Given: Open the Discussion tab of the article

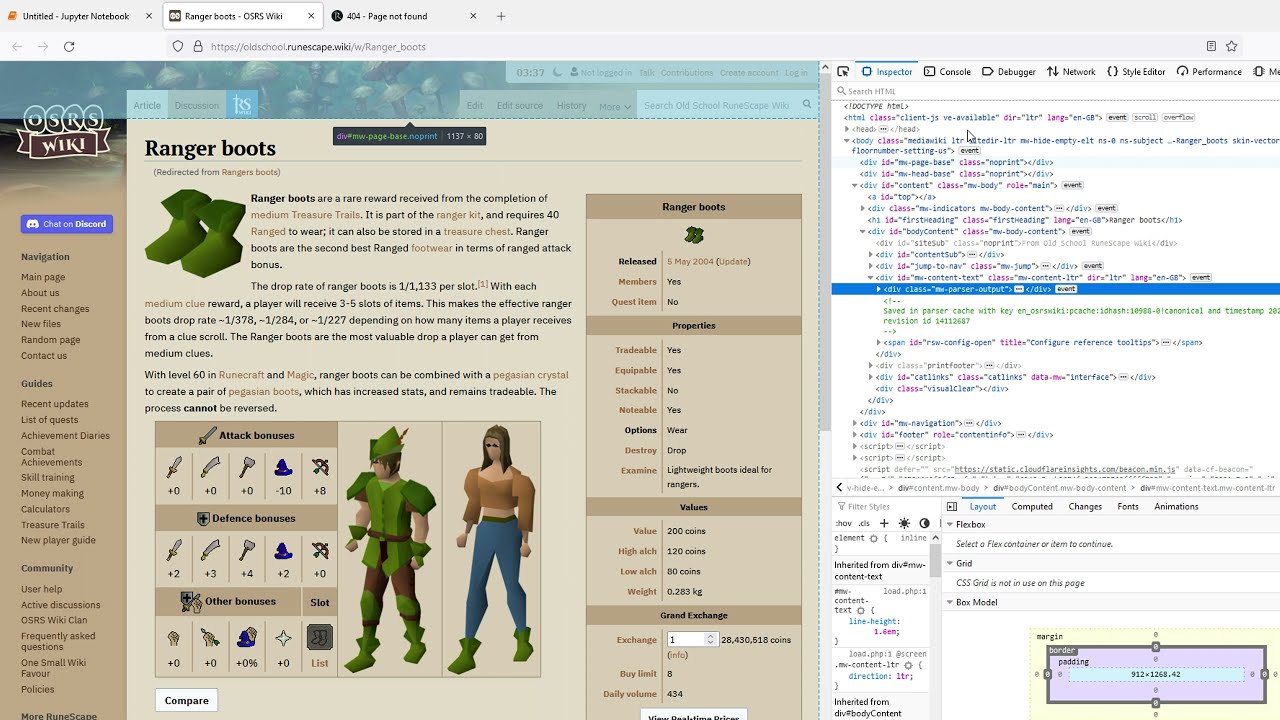Looking at the screenshot, I should coord(197,106).
